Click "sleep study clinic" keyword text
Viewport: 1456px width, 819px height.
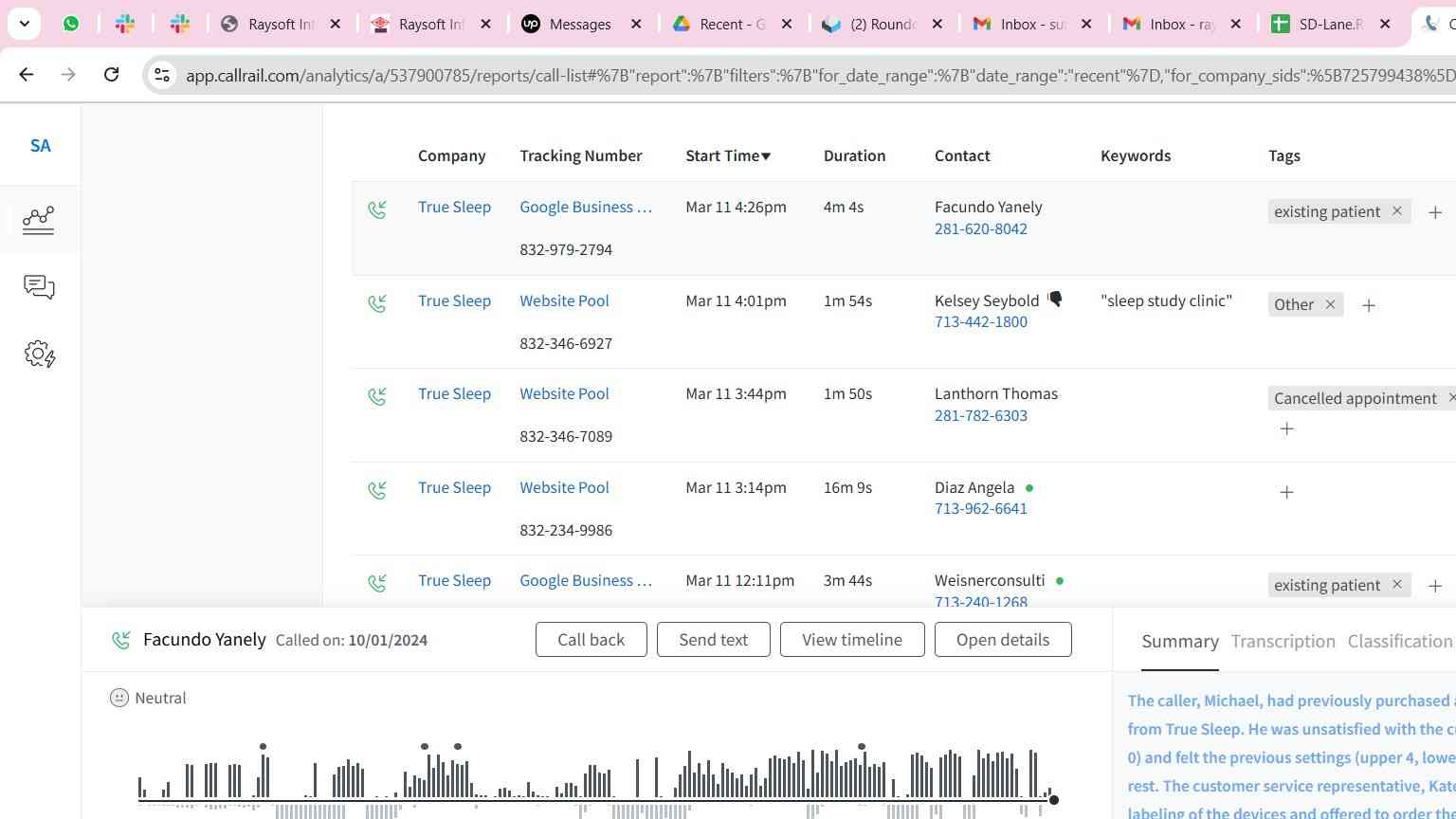tap(1166, 300)
